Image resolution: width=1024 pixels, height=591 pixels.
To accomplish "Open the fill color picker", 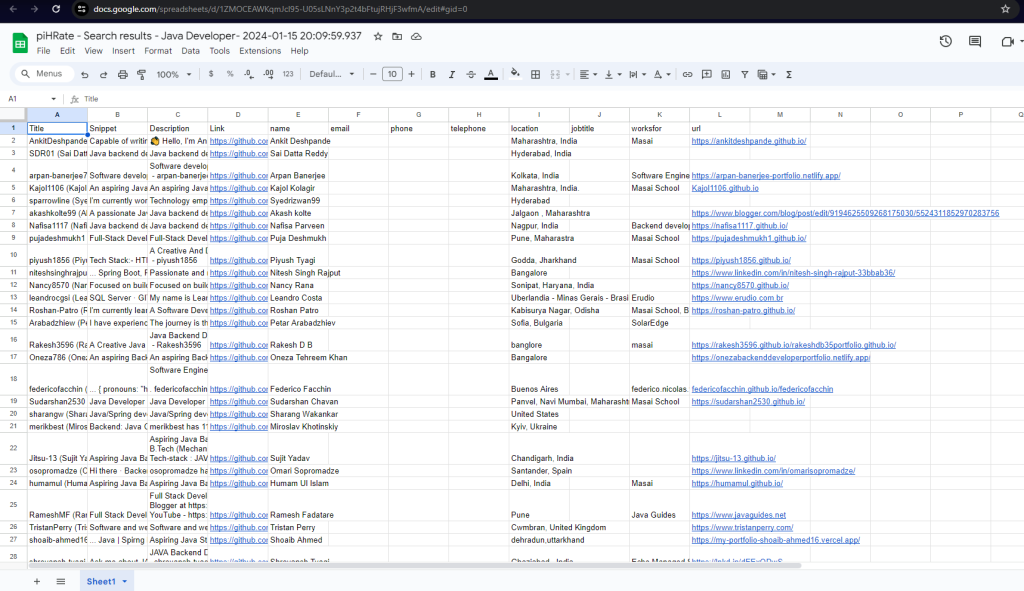I will tap(515, 74).
